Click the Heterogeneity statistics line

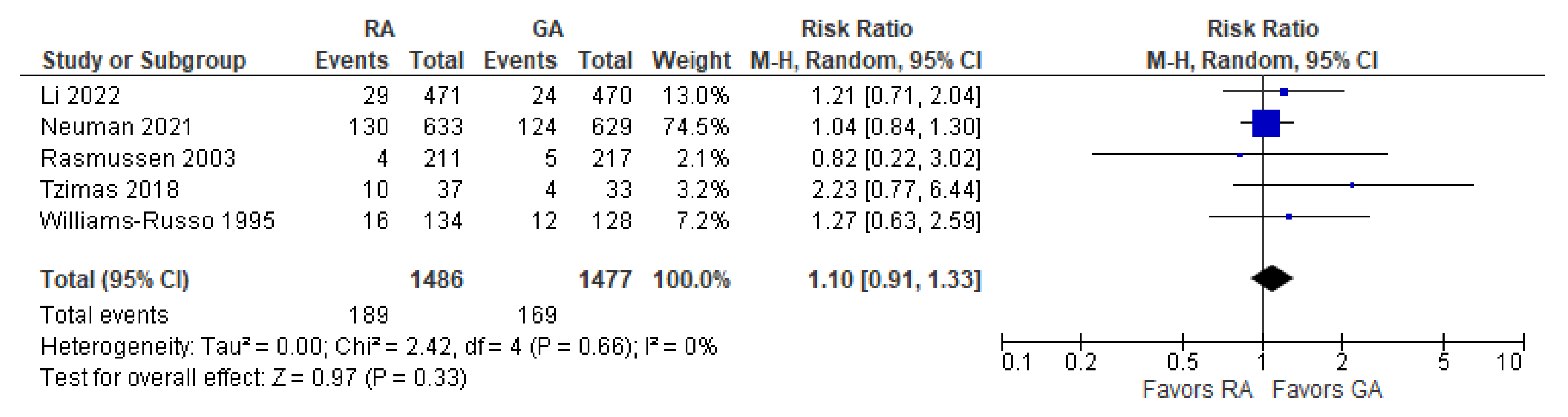pyautogui.click(x=378, y=347)
